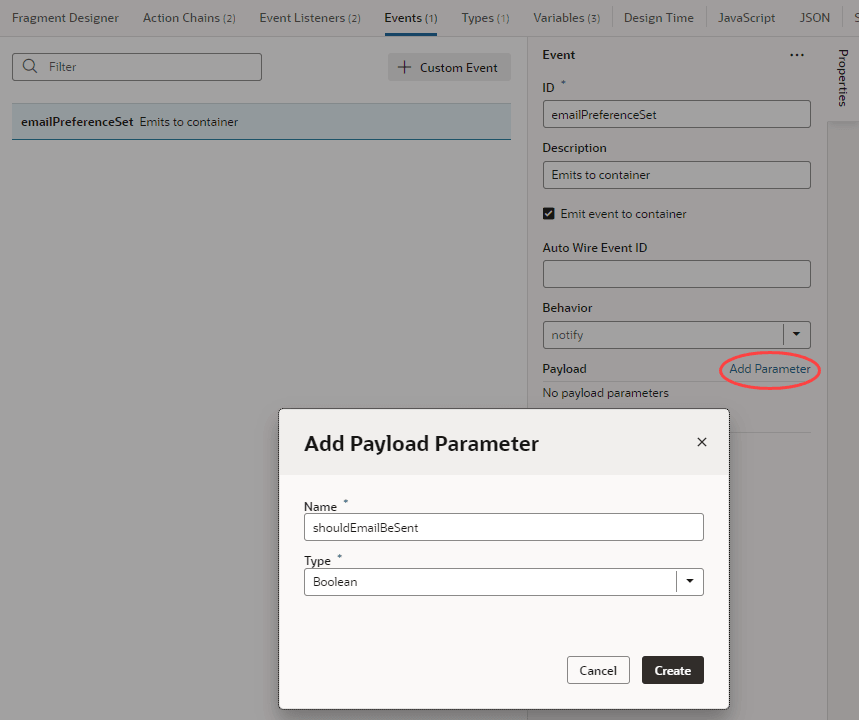Open the Event overflow menu (three dots)
Screen dimensions: 859x720
pos(797,55)
